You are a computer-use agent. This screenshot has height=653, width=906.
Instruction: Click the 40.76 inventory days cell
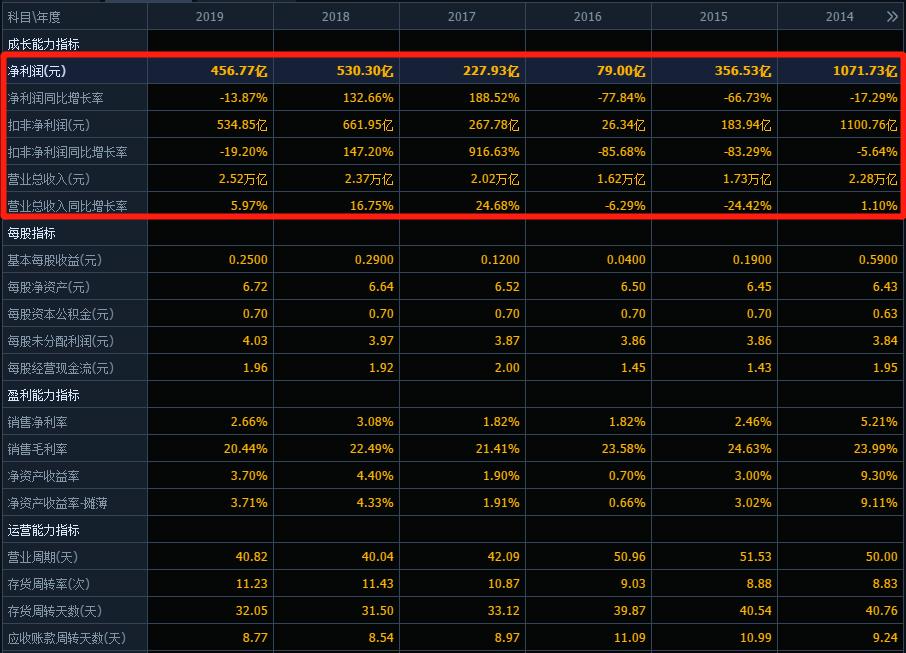[882, 611]
